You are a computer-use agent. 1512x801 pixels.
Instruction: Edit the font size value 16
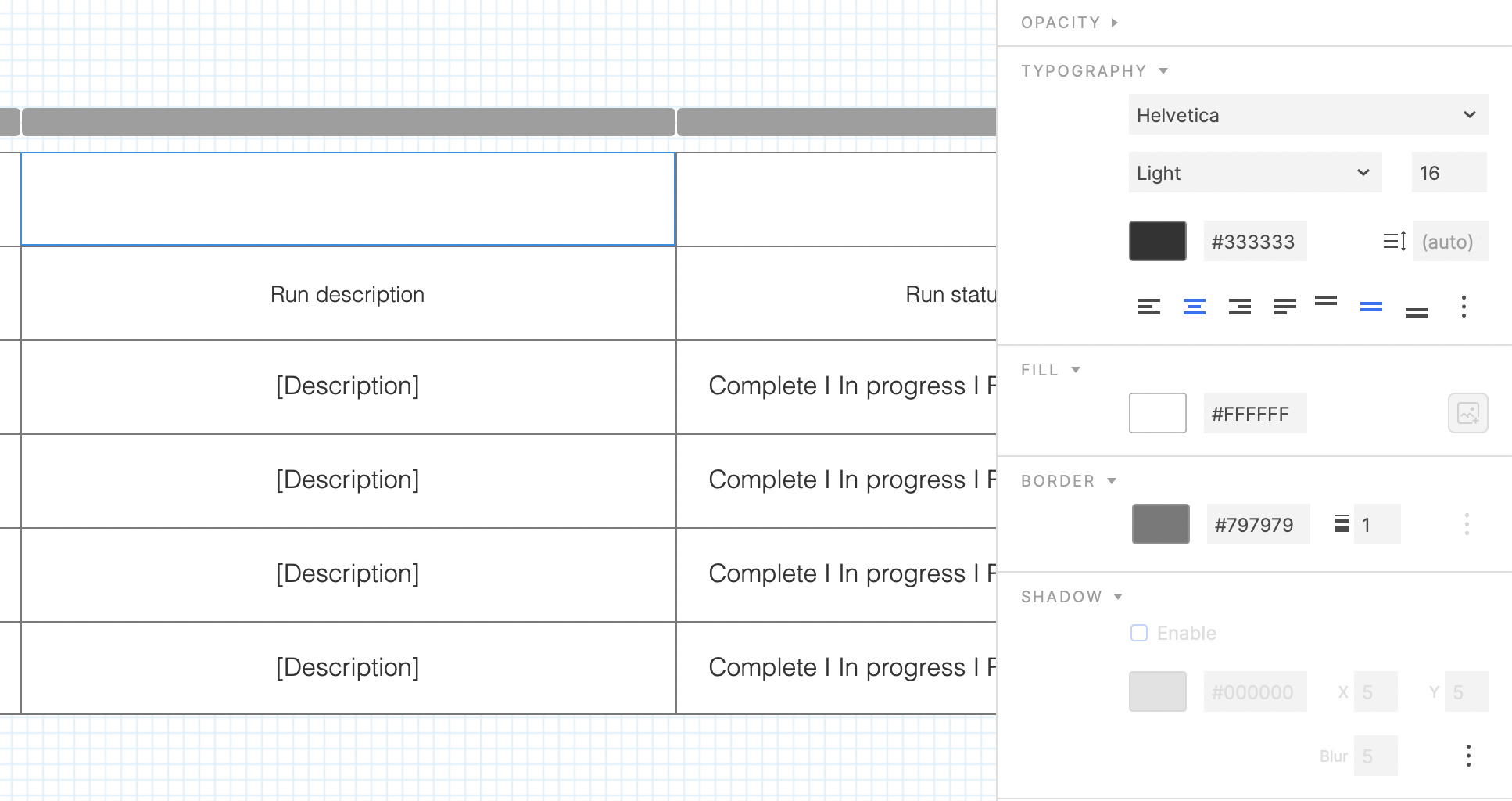[x=1448, y=172]
